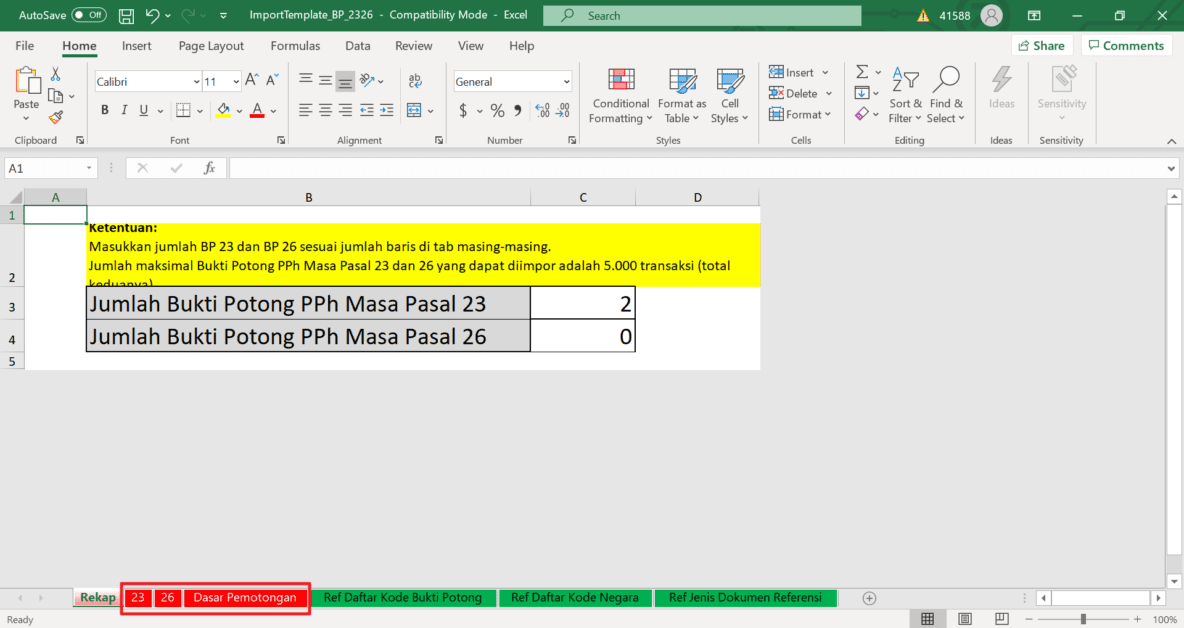Switch to the Formulas ribbon tab
1184x628 pixels.
[295, 46]
